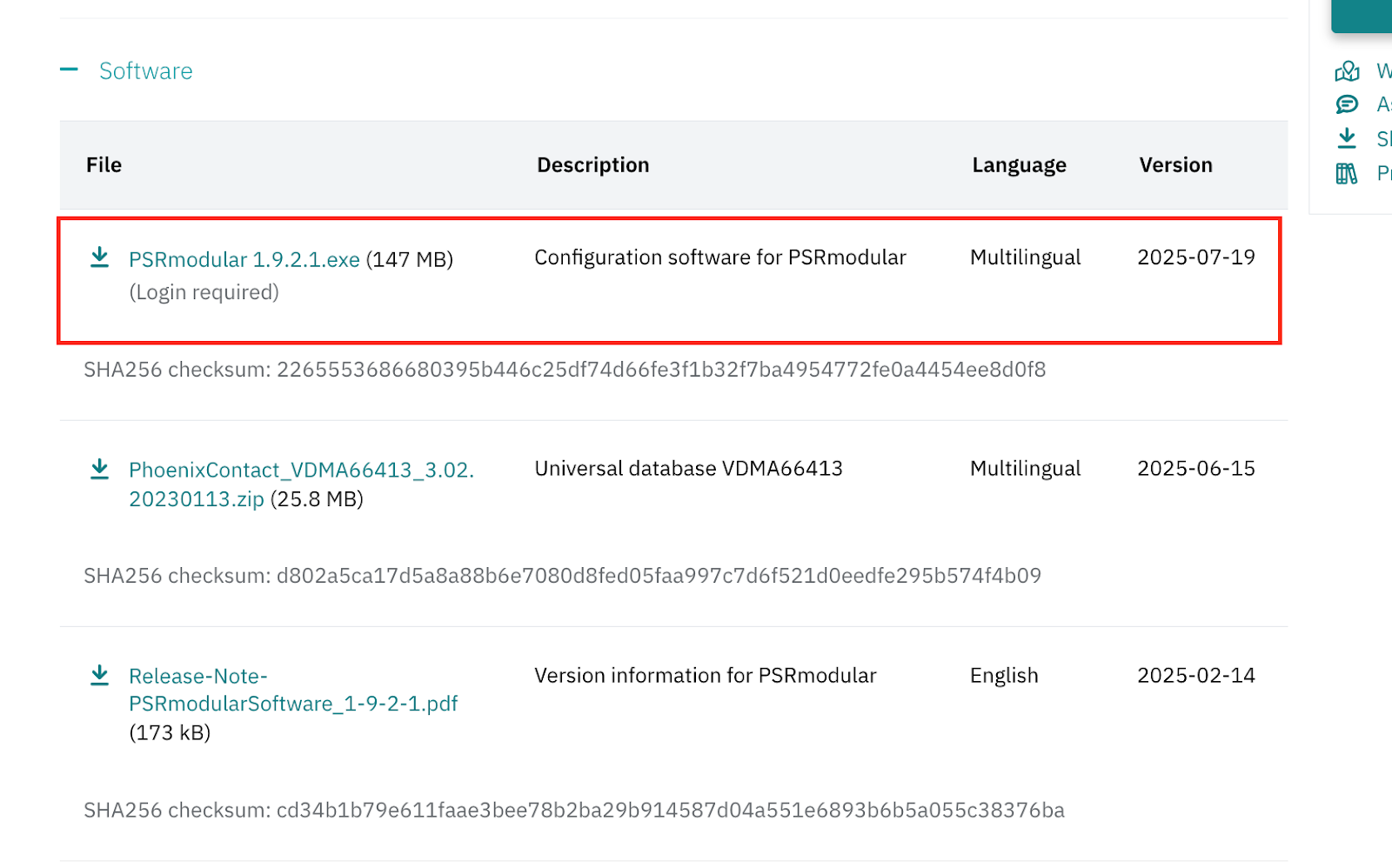Click version date 2025-06-15
Screen dimensions: 1392x868
click(1196, 469)
